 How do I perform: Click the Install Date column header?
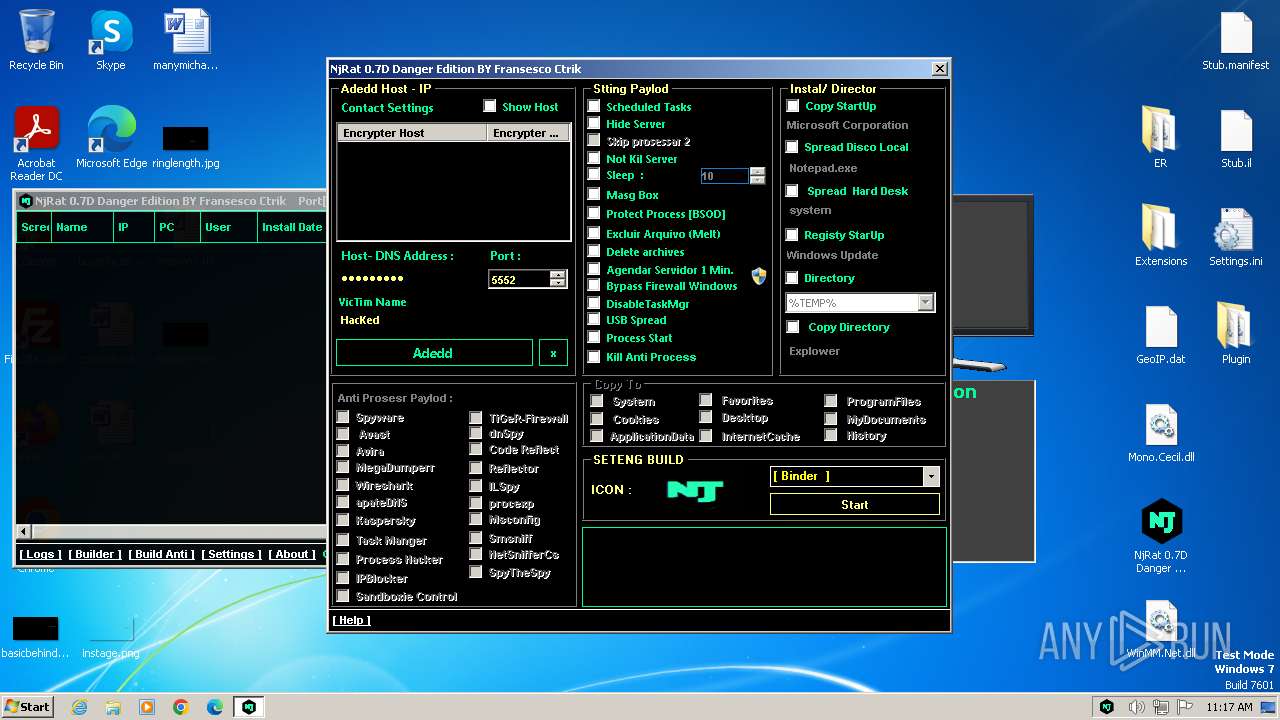pyautogui.click(x=291, y=227)
